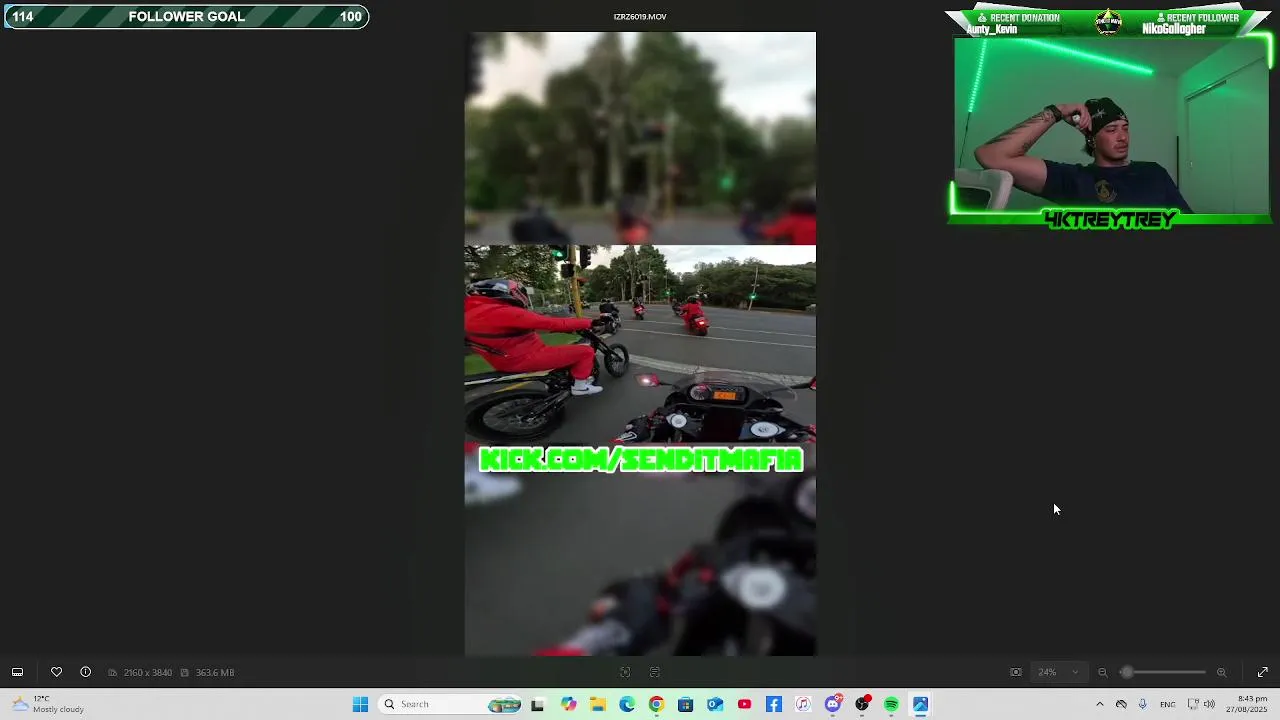Click the taskbar Search box

[451, 704]
